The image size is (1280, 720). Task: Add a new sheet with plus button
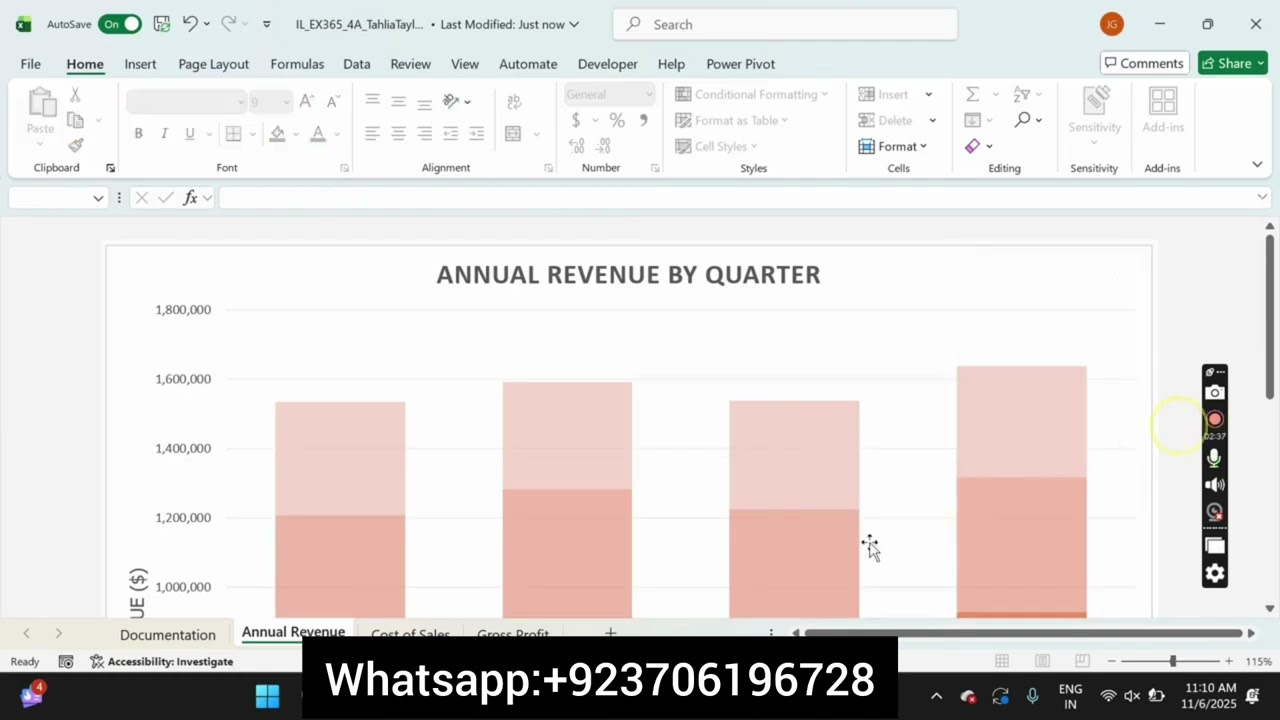tap(610, 632)
